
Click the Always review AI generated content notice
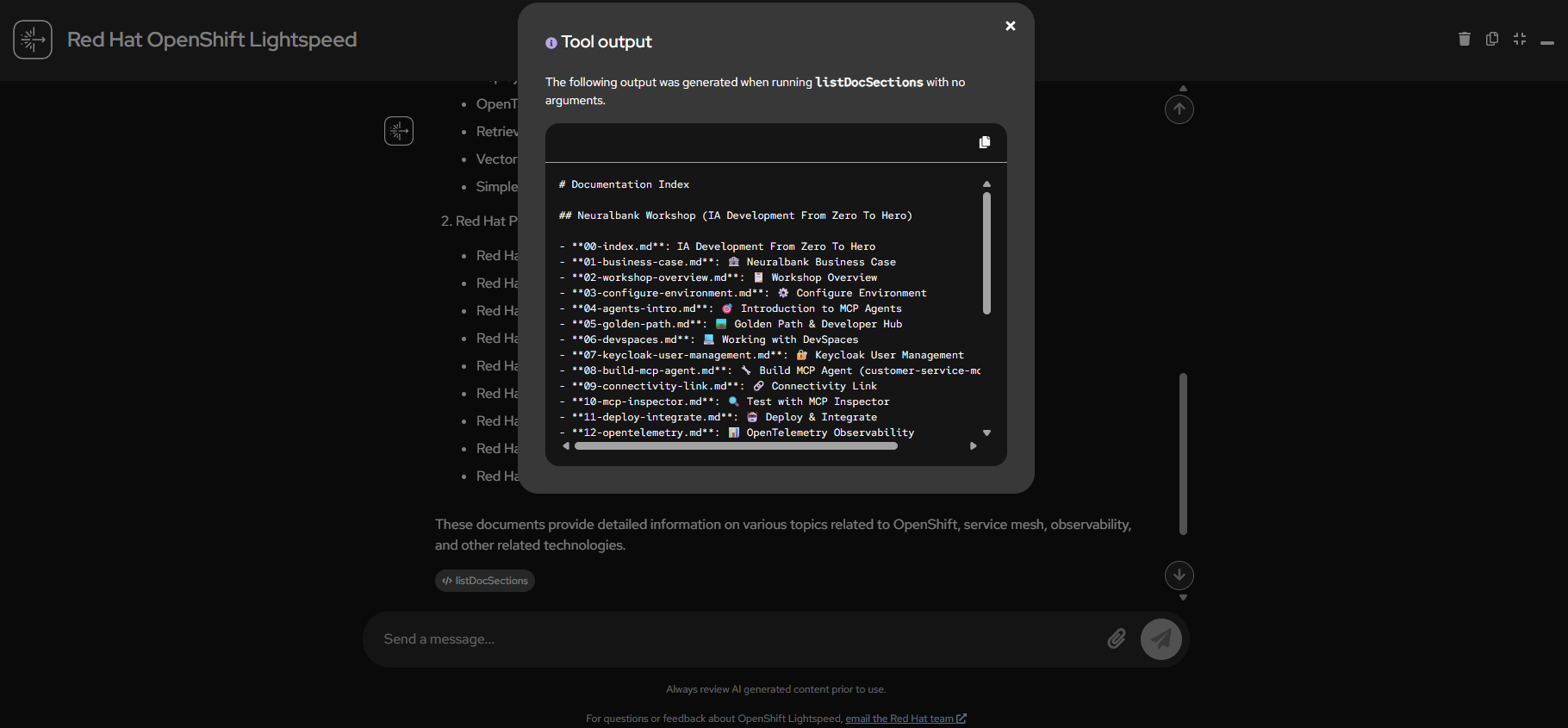point(775,689)
